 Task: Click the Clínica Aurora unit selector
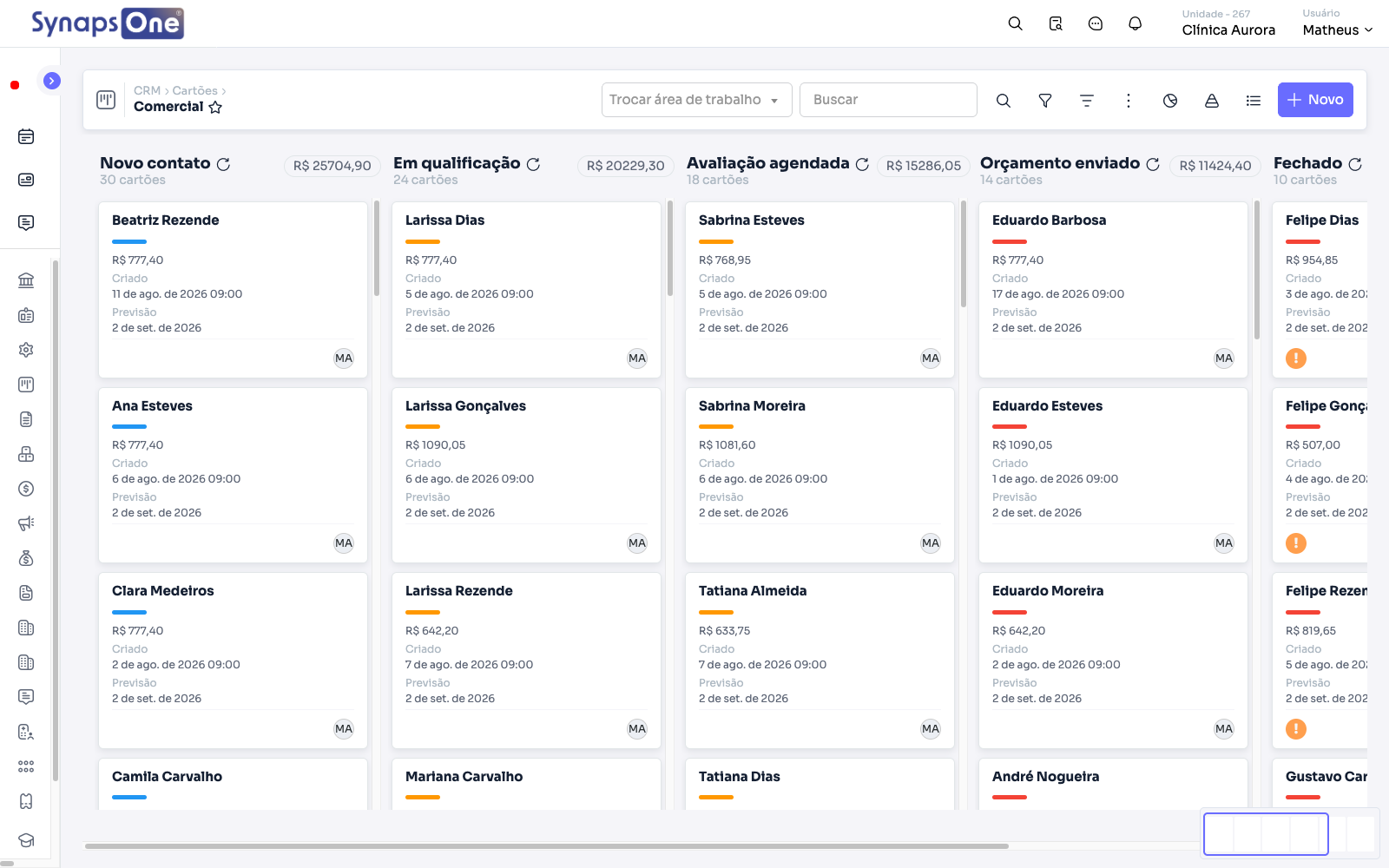coord(1228,30)
